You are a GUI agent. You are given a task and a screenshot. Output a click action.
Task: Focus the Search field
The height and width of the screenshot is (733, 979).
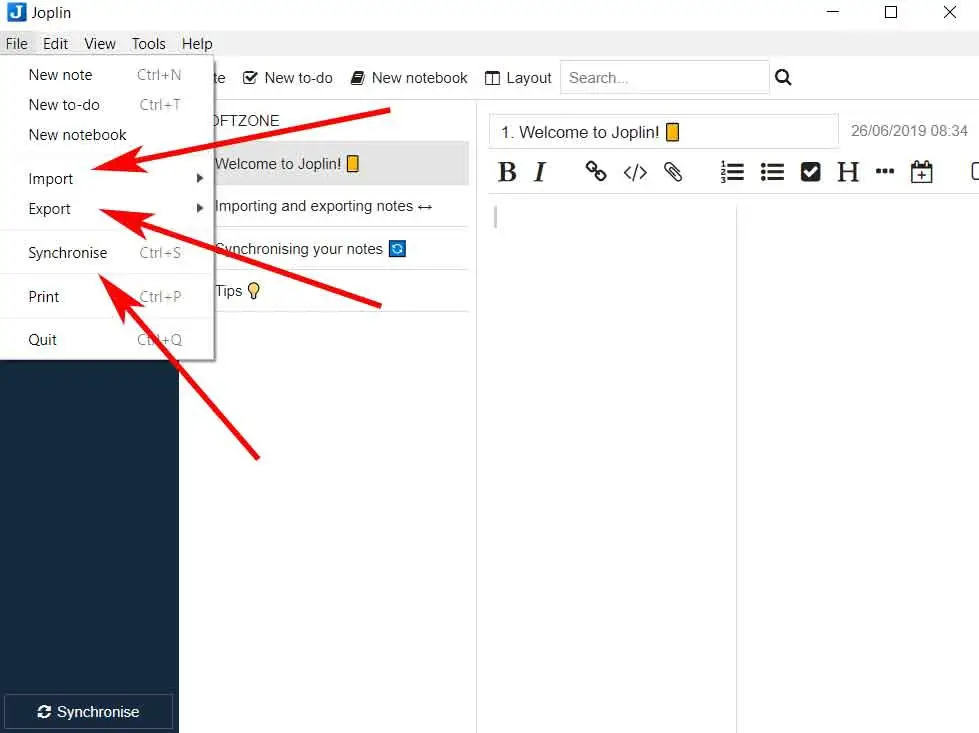pos(664,77)
